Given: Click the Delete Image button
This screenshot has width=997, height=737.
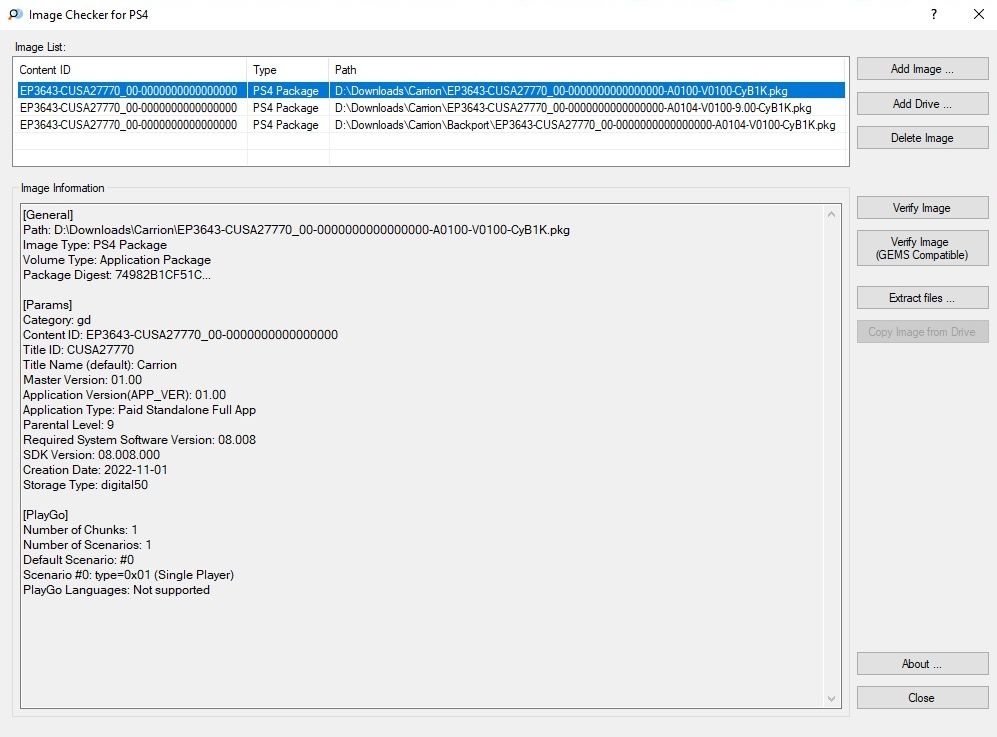Looking at the screenshot, I should [922, 138].
